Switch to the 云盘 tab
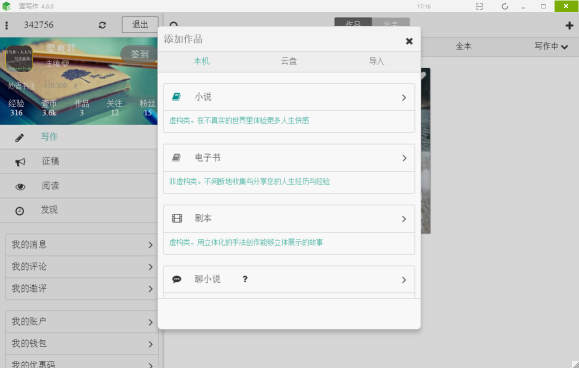Screen dimensions: 579x368 pos(289,61)
